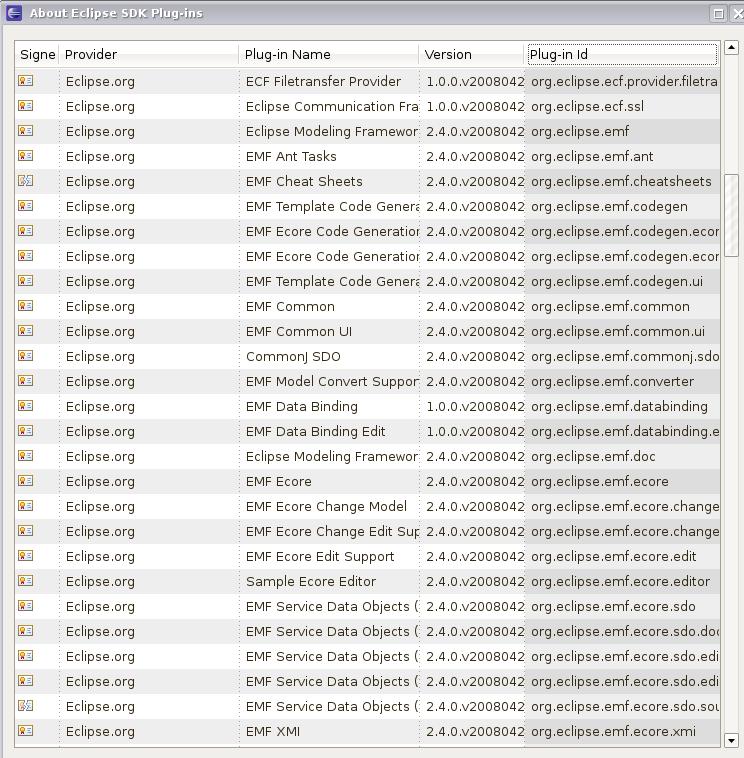744x758 pixels.
Task: Click the signed icon for ECF Filetransfer Provider
Action: tap(26, 81)
